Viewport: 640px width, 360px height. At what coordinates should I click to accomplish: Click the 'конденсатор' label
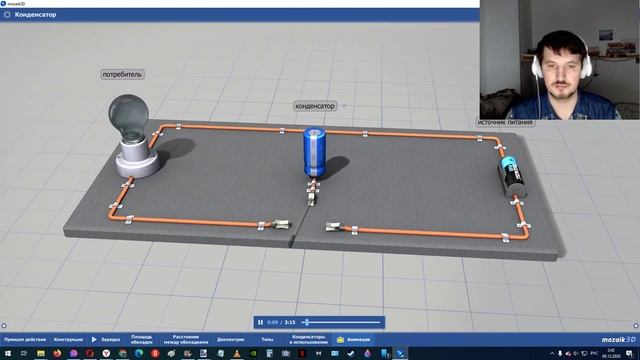[315, 106]
